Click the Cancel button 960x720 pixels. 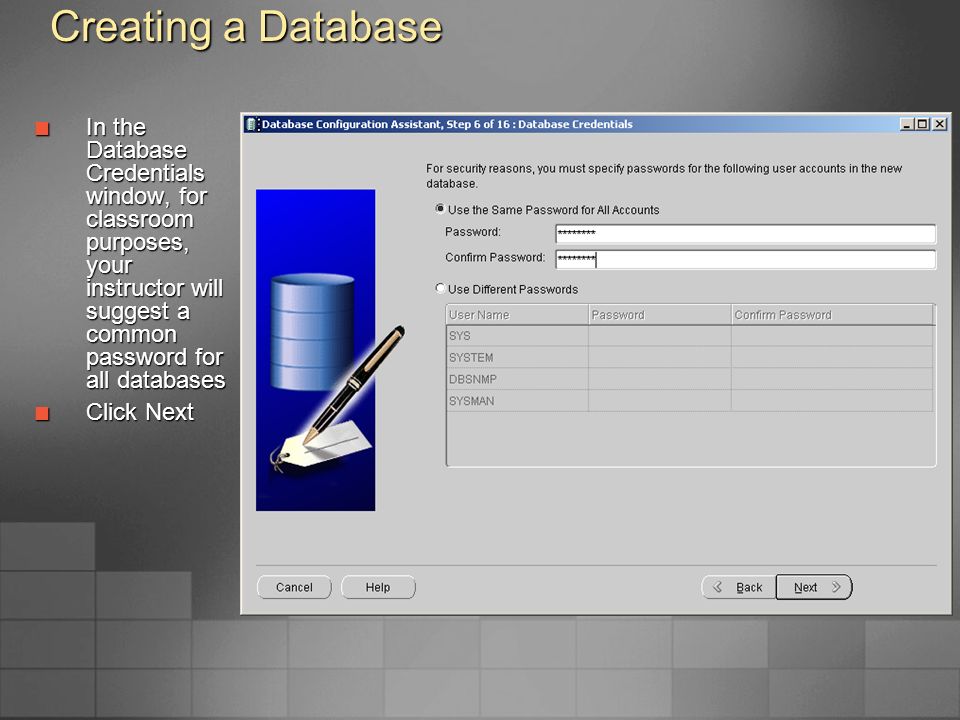294,587
